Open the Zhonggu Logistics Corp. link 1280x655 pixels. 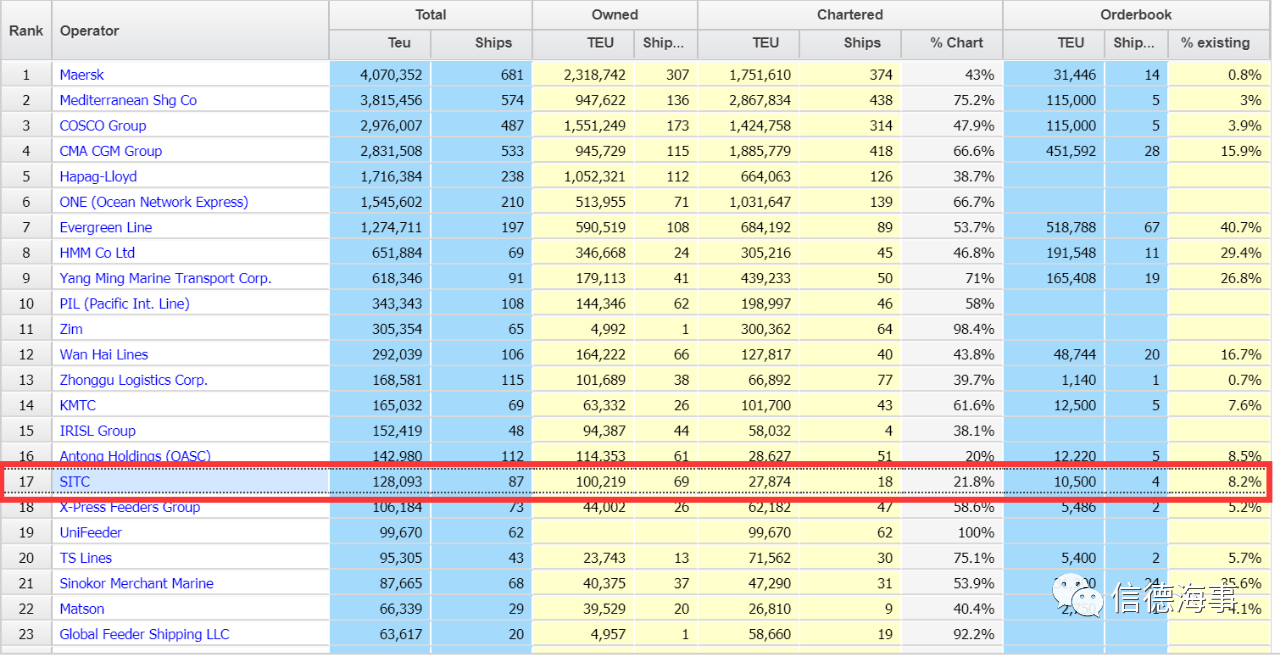134,380
